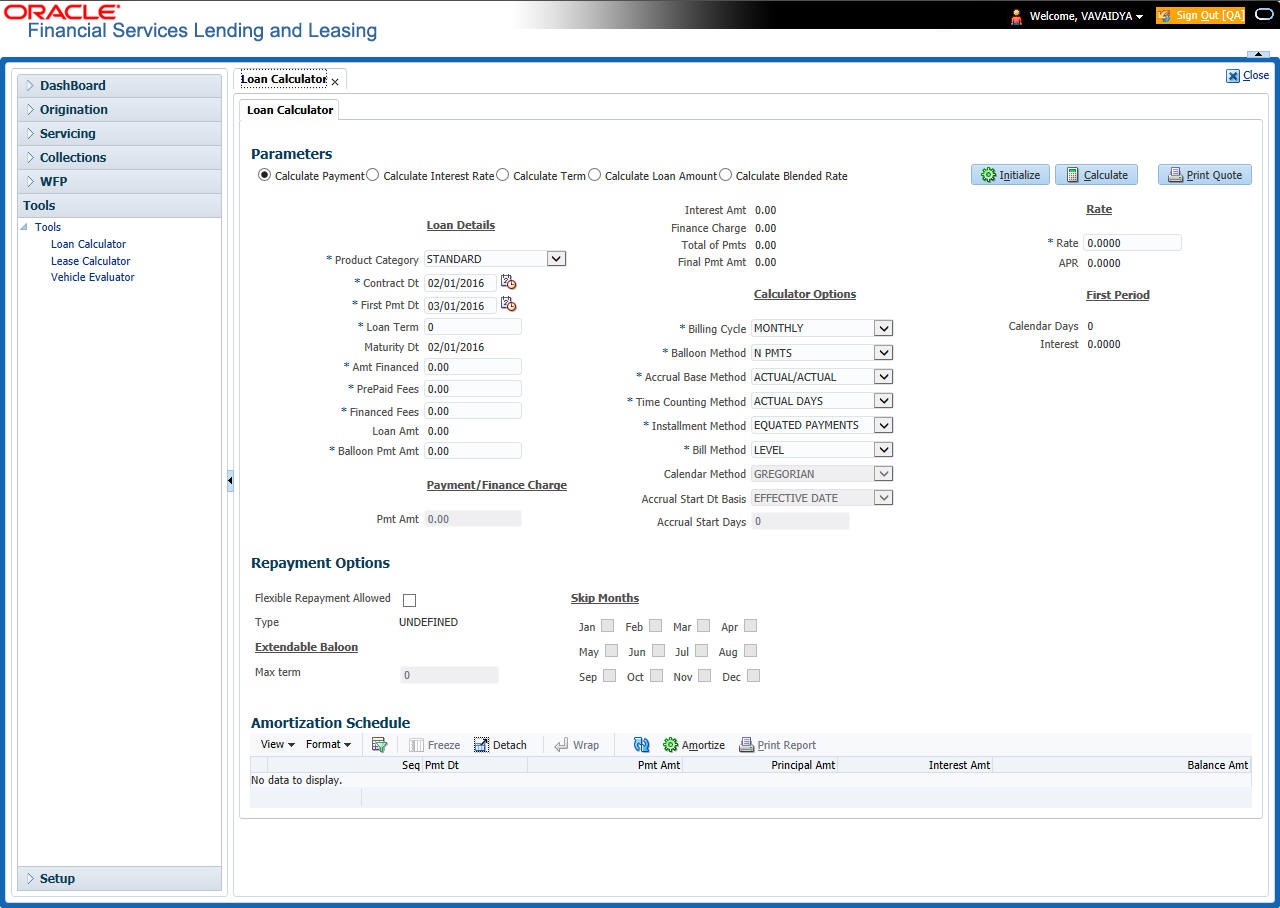This screenshot has width=1280, height=908.
Task: Click the Detach table icon
Action: point(481,745)
